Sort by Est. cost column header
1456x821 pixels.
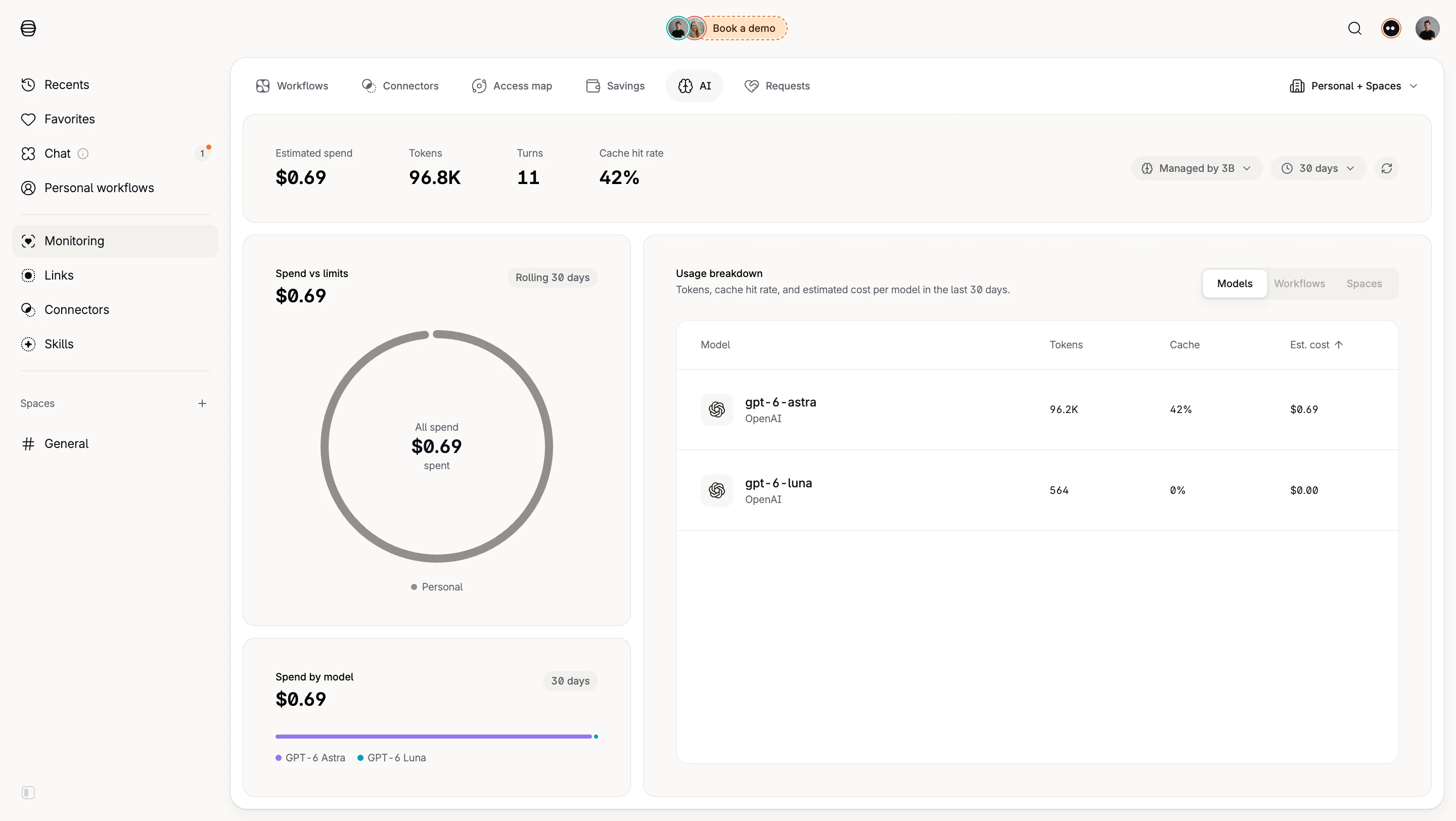(x=1316, y=345)
